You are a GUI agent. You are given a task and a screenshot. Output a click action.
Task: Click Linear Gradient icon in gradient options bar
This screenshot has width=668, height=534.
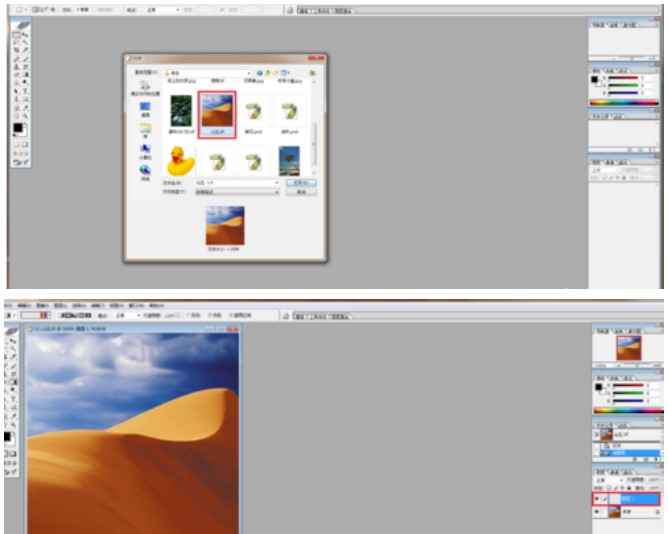tap(62, 315)
